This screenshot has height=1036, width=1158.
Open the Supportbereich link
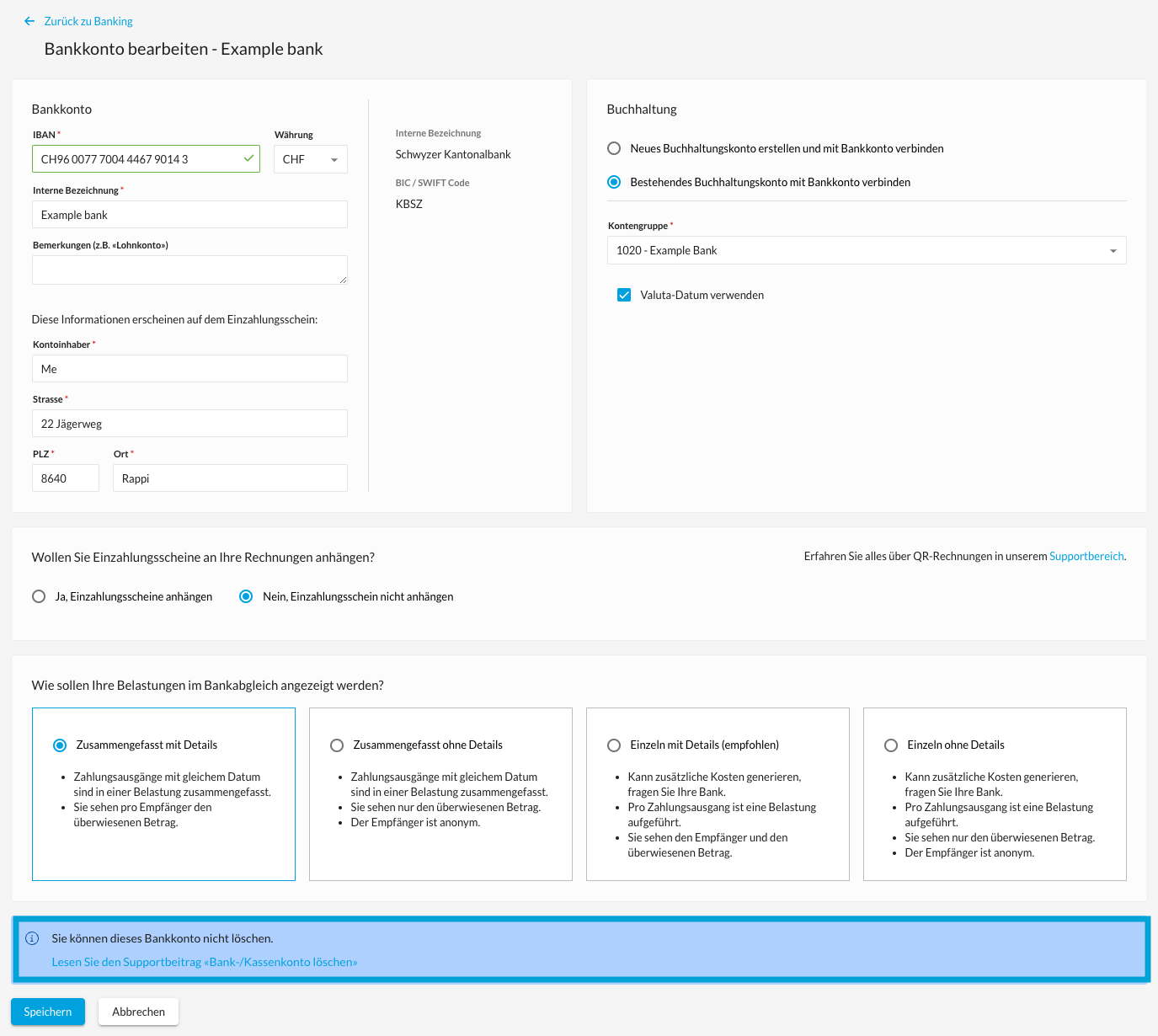click(x=1086, y=556)
